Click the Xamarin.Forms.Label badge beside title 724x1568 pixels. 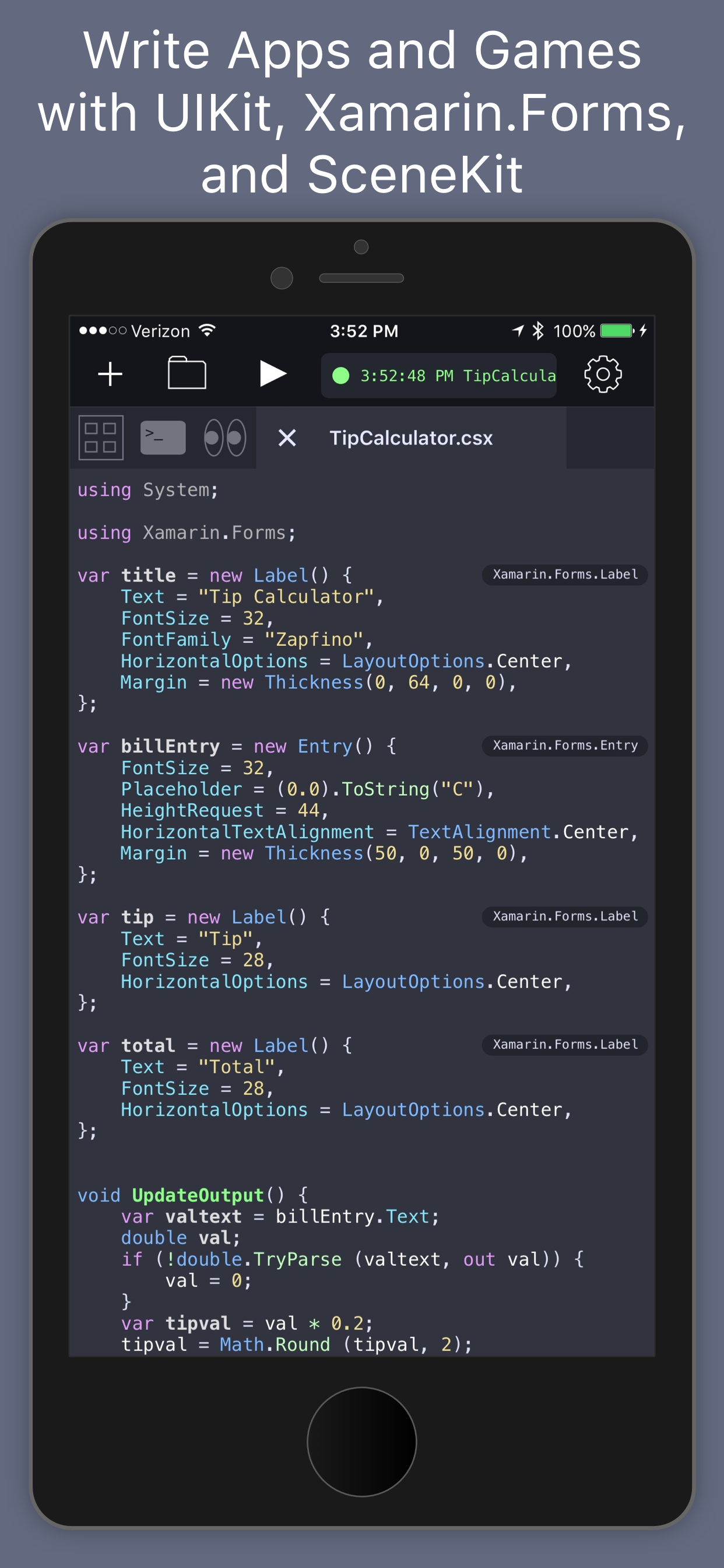(x=565, y=575)
